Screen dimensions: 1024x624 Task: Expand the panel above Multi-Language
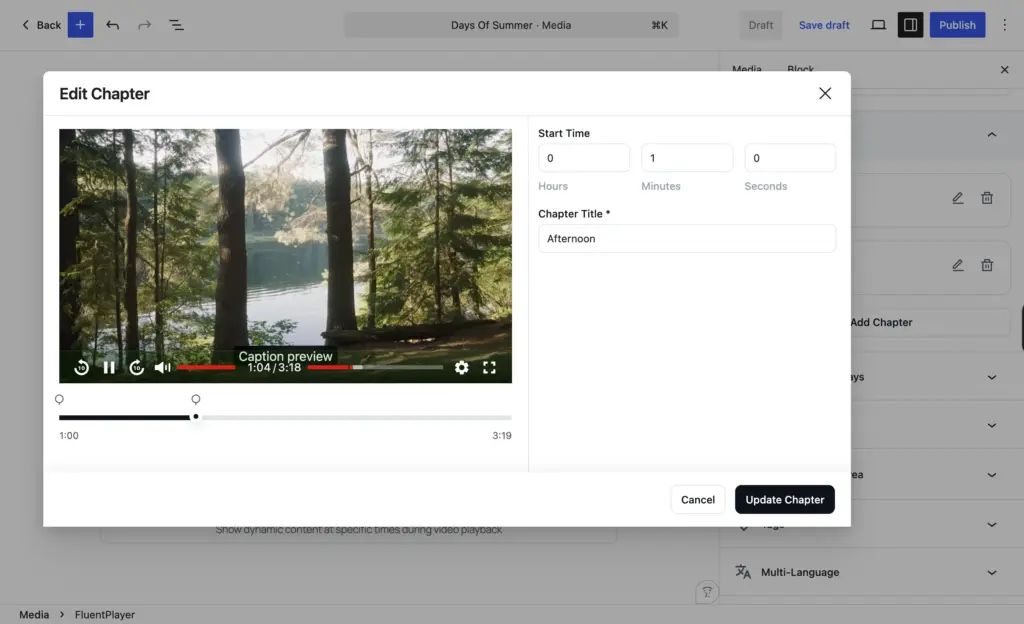991,525
